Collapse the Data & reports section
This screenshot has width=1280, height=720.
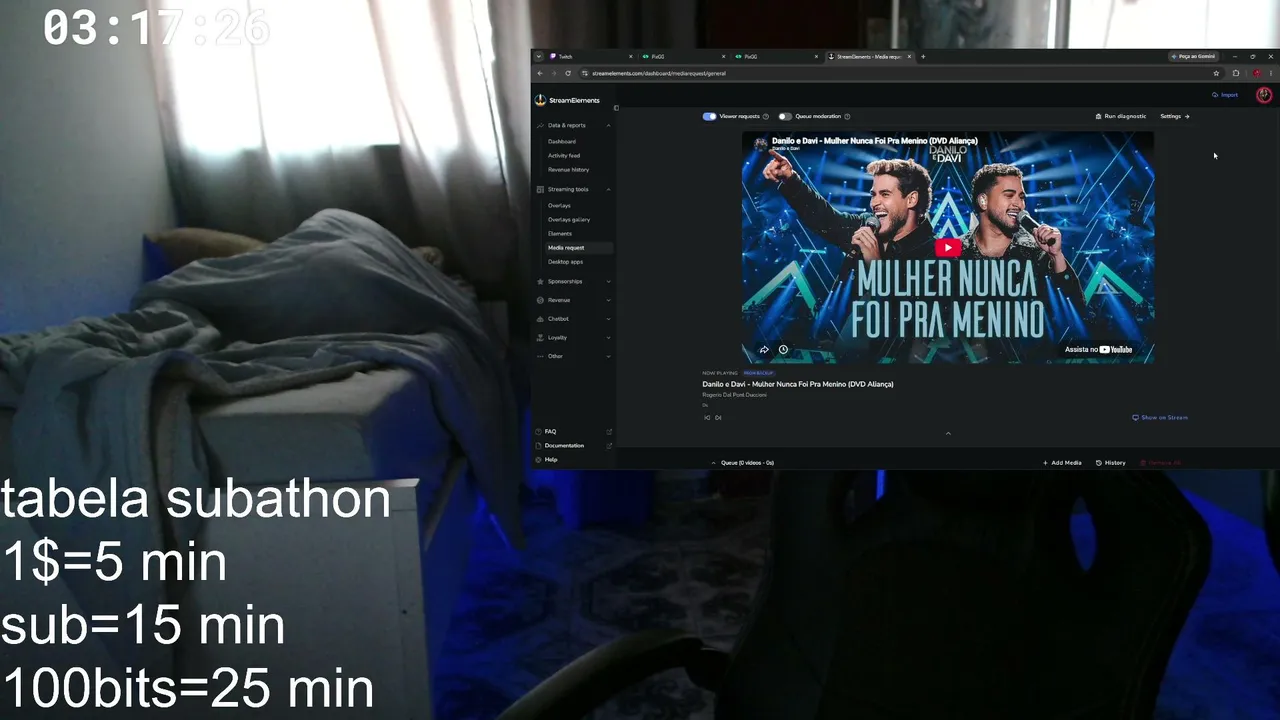tap(574, 125)
